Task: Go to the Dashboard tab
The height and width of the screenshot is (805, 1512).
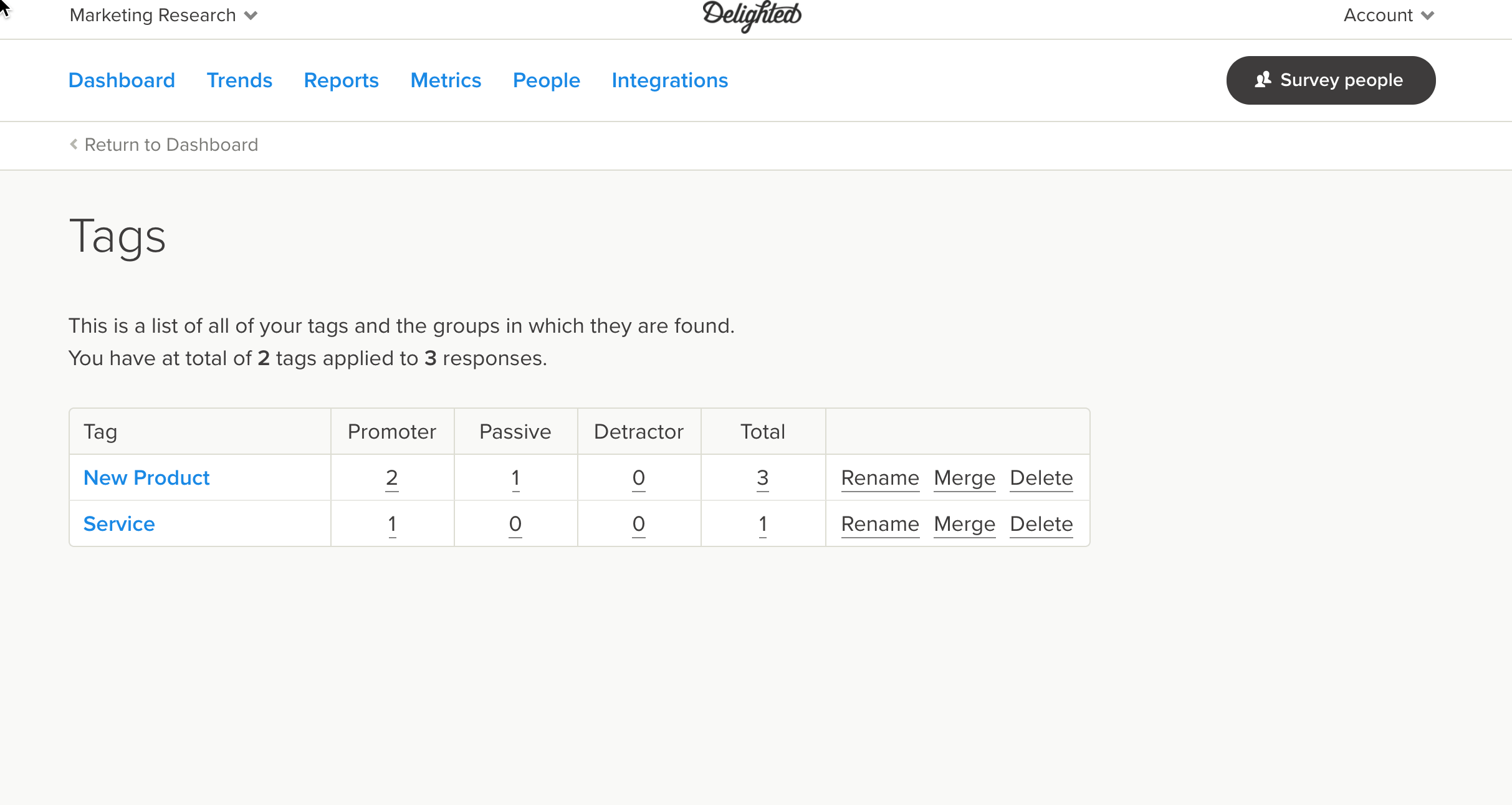Action: click(x=122, y=80)
